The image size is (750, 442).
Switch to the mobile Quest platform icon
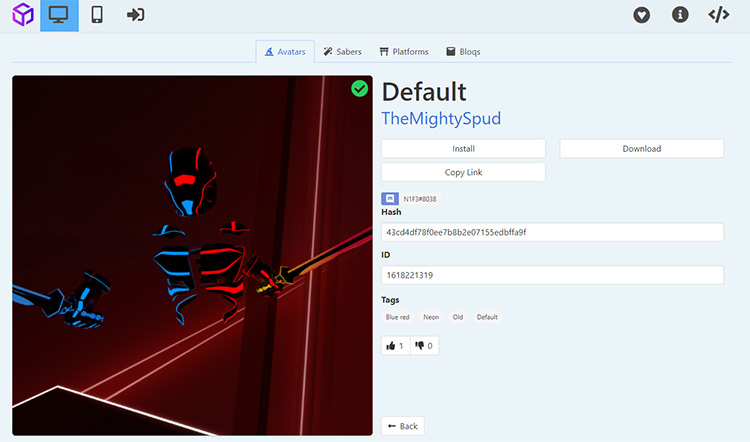point(97,15)
